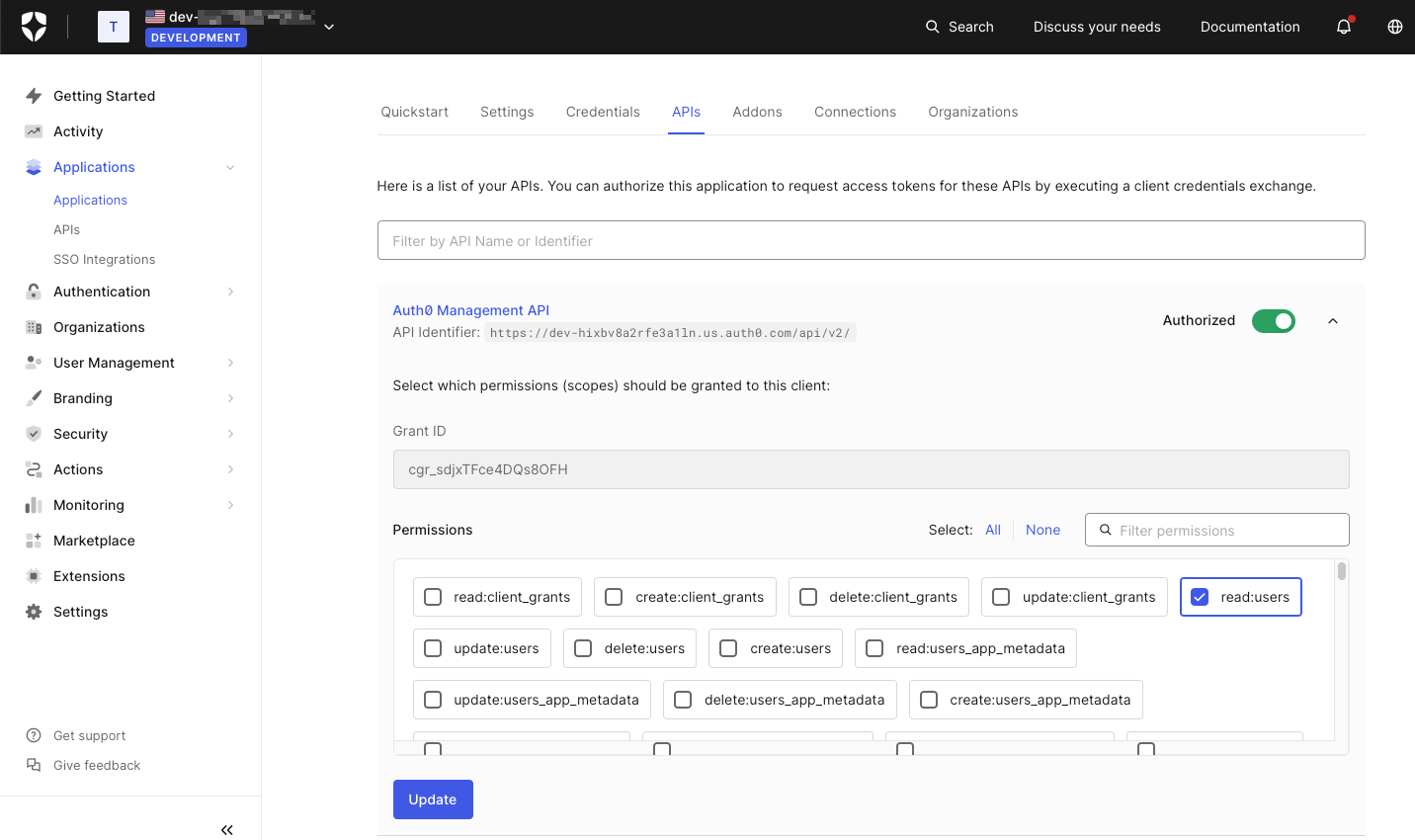Toggle the Authorized switch off
The image size is (1415, 840).
1274,321
